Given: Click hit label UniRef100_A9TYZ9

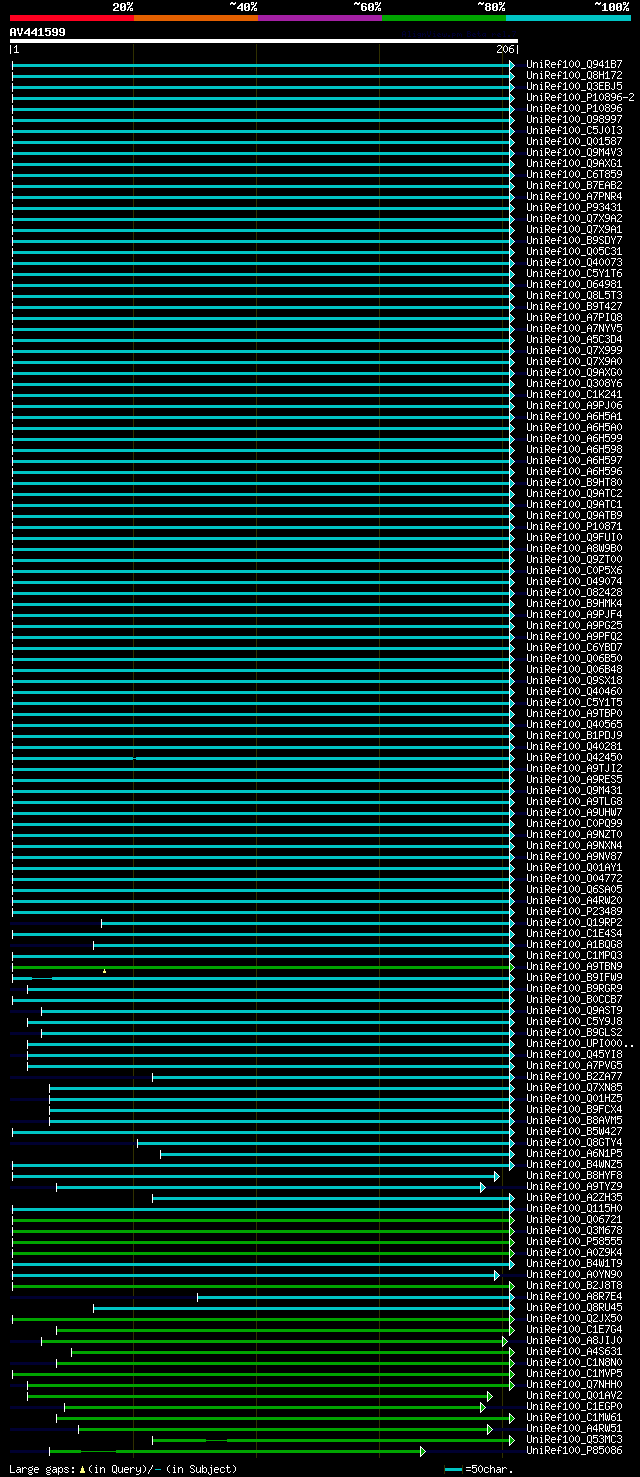Looking at the screenshot, I should (574, 1186).
